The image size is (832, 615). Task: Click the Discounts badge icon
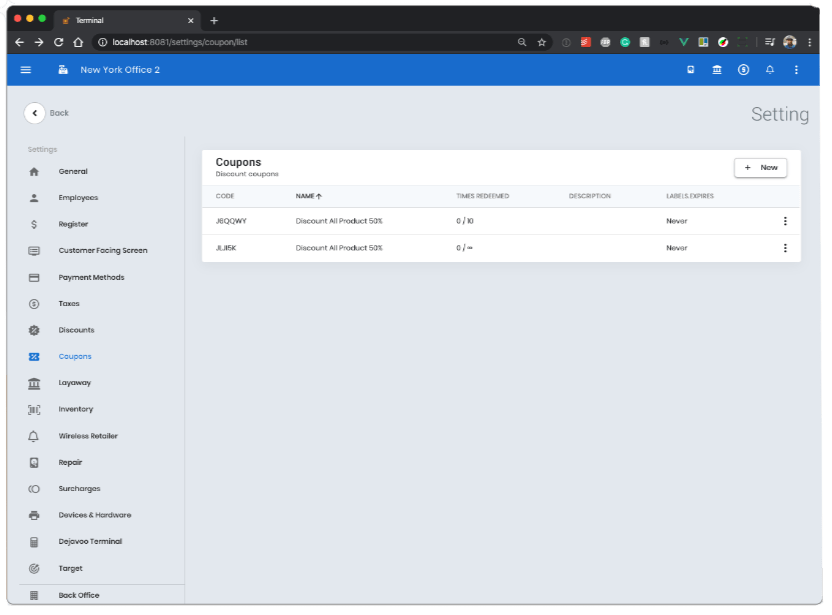[34, 330]
